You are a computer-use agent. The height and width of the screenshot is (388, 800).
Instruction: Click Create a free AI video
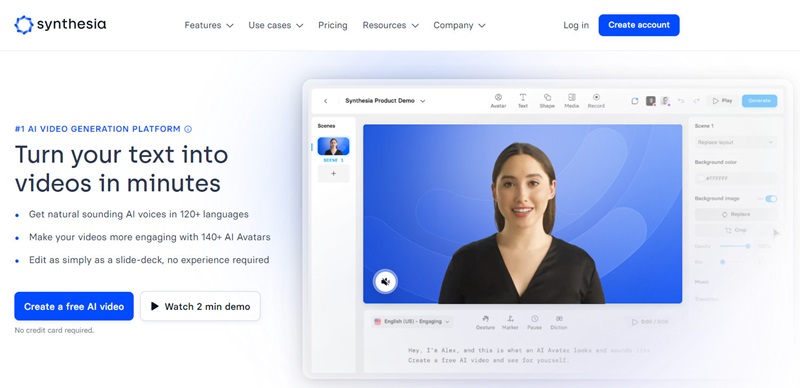(74, 306)
